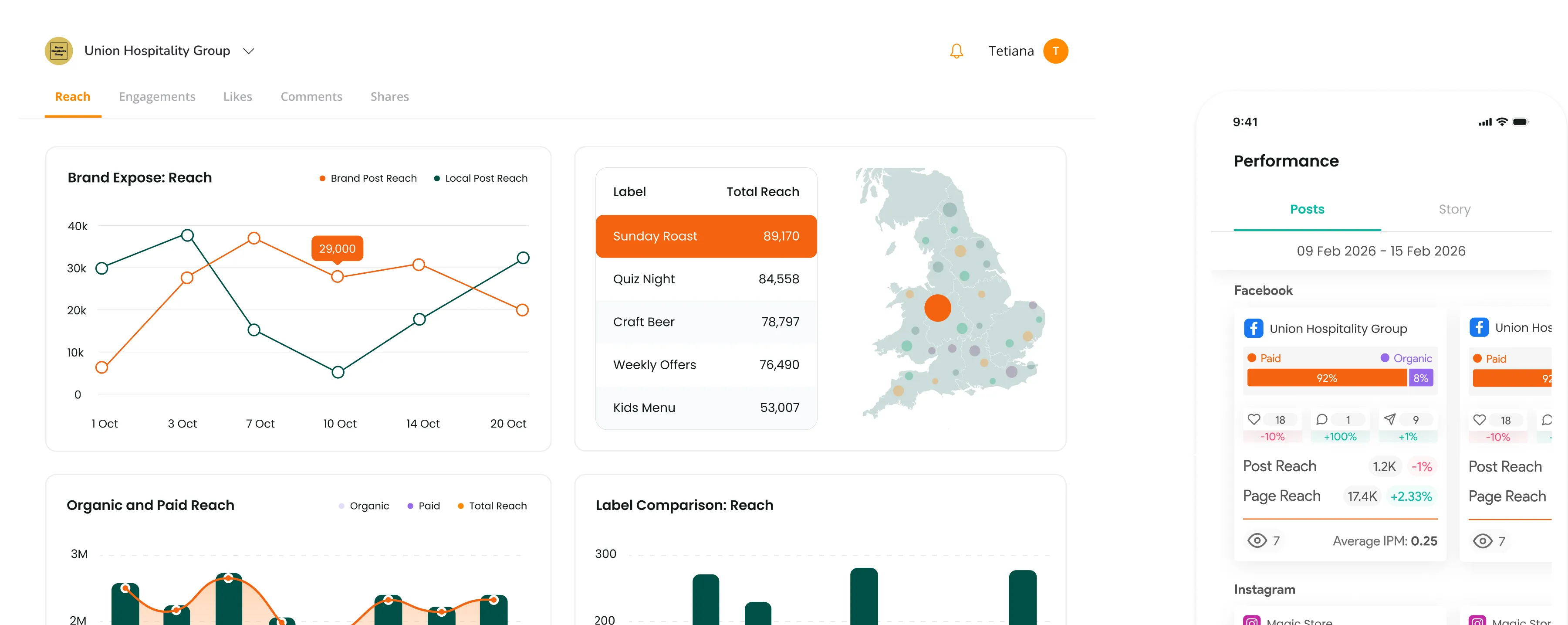Screen dimensions: 1568x625
Task: Click the heart likes icon showing 18
Action: 1254,420
